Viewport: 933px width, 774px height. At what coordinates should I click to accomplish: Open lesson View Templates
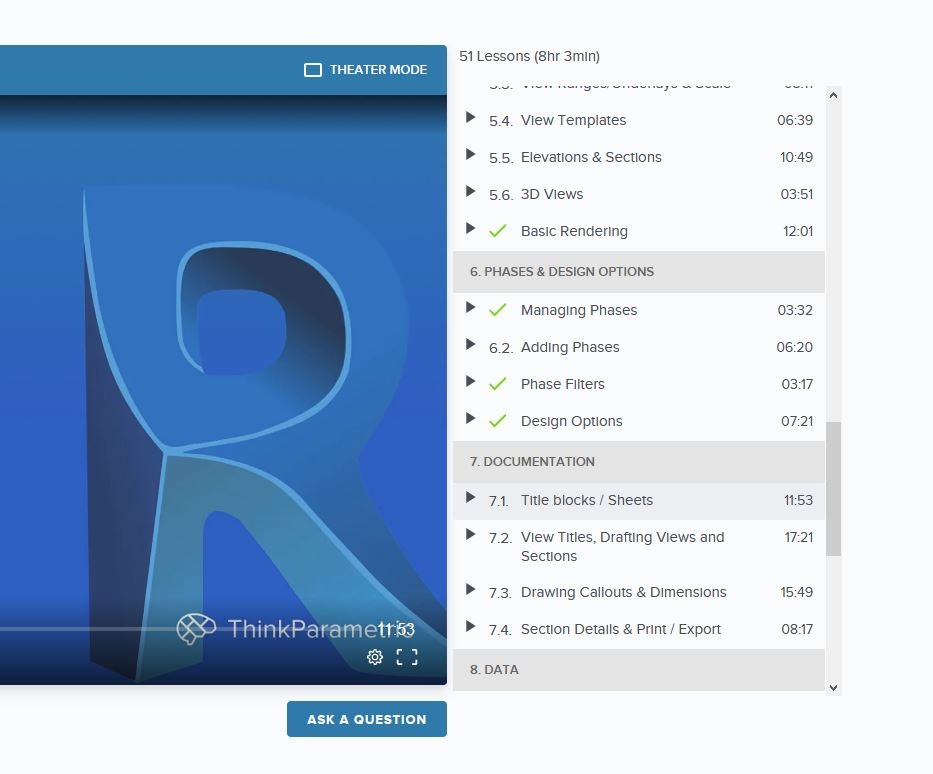574,120
